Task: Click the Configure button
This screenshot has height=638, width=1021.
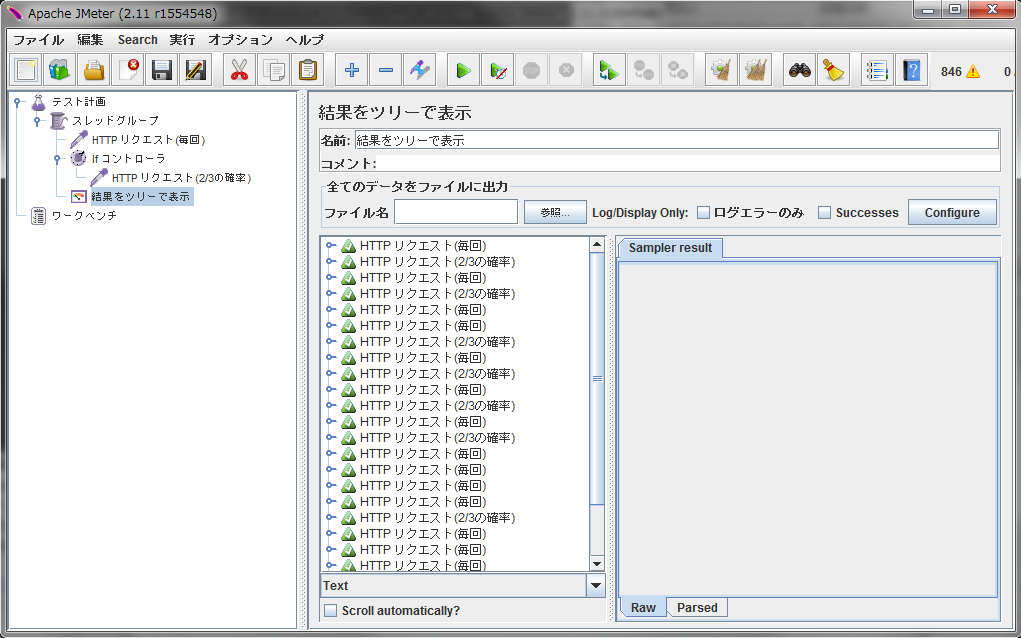Action: pos(952,212)
